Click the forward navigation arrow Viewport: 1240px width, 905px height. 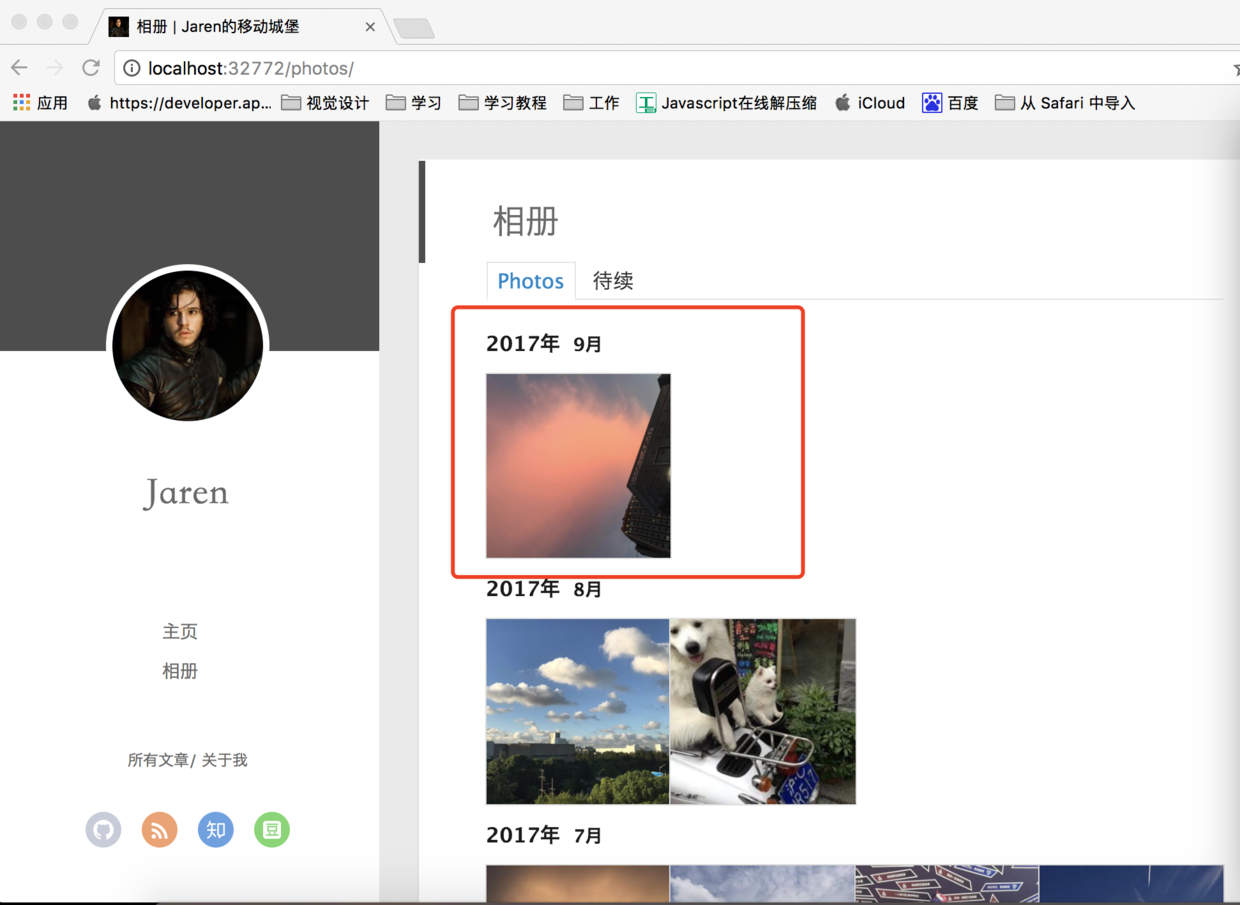[x=54, y=68]
